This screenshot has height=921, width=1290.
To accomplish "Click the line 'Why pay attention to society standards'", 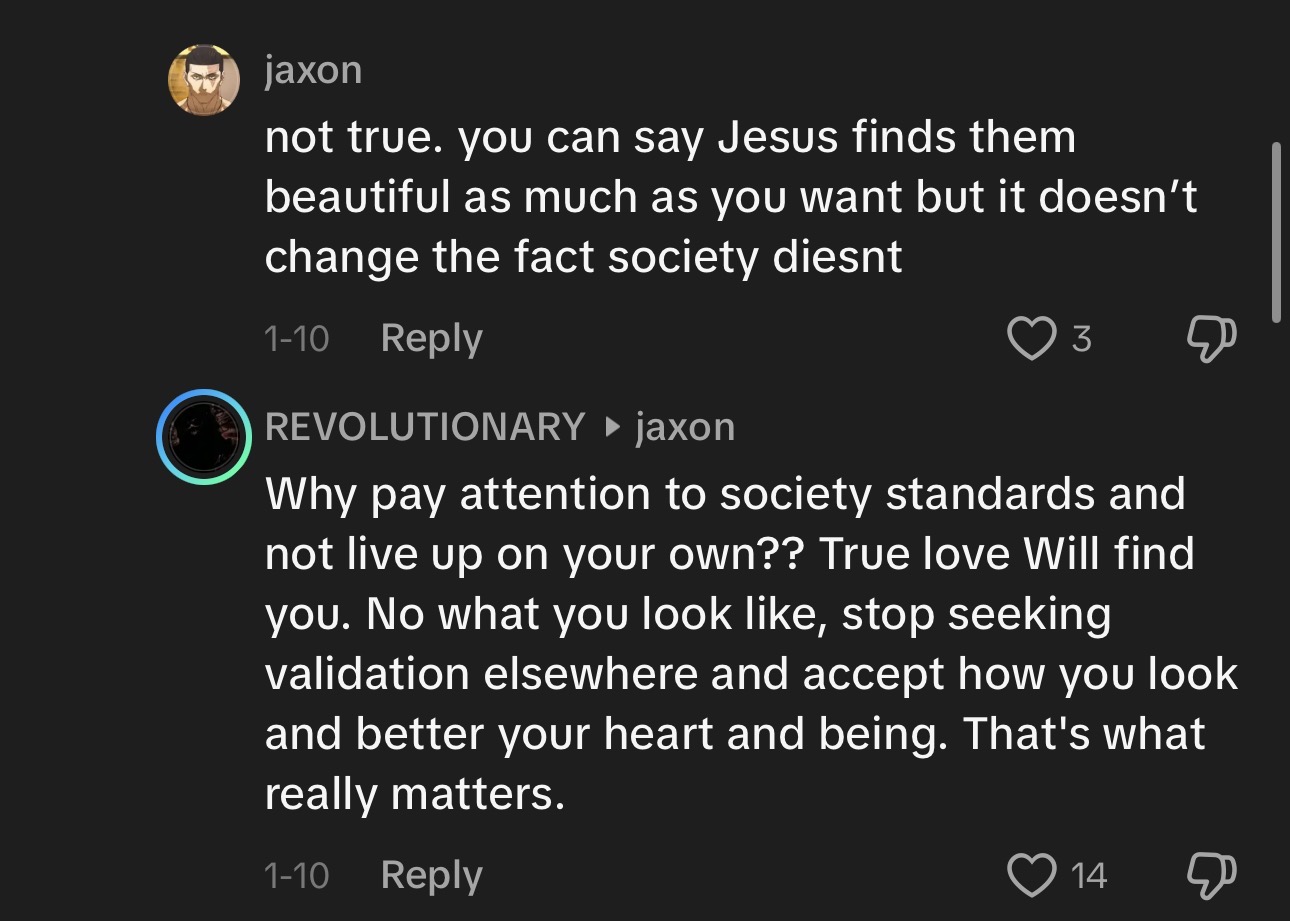I will (x=725, y=494).
